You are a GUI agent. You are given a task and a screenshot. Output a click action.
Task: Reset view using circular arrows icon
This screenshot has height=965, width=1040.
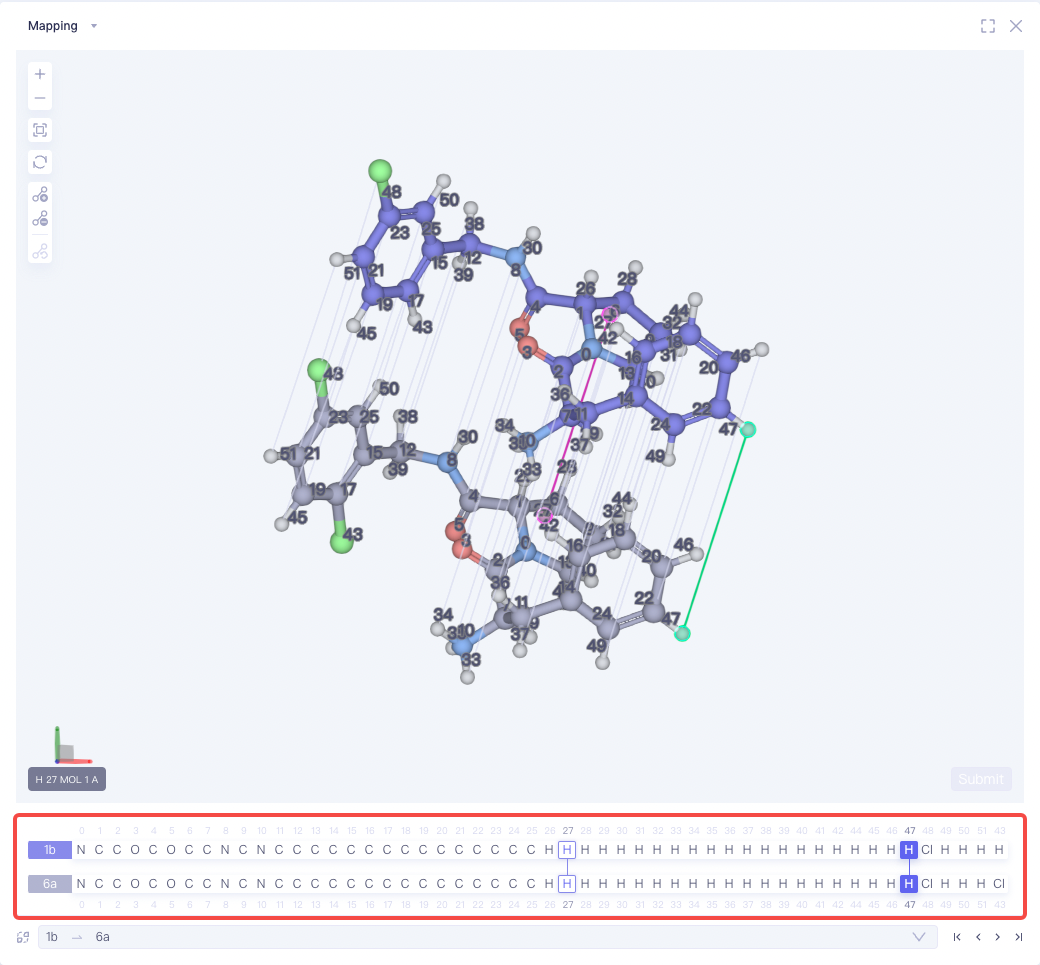pyautogui.click(x=40, y=162)
